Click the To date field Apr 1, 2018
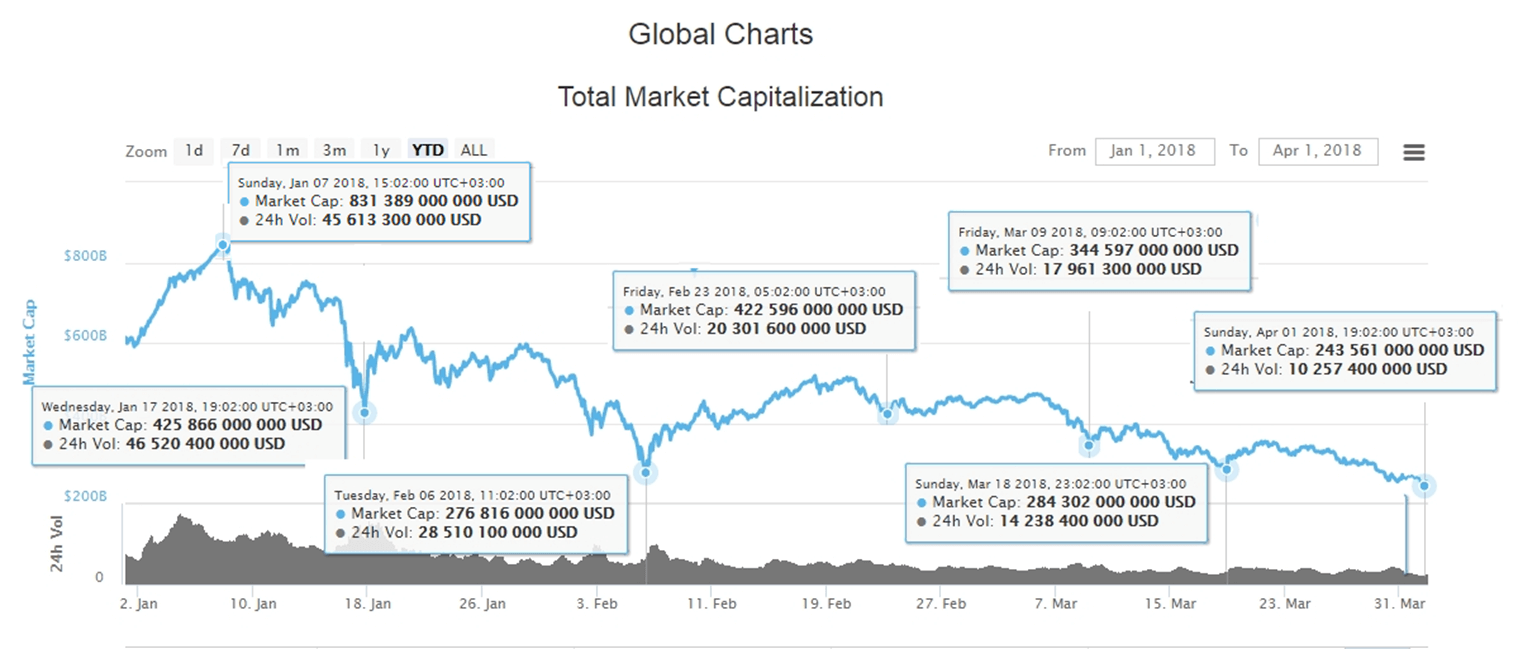This screenshot has width=1518, height=649. (1317, 151)
